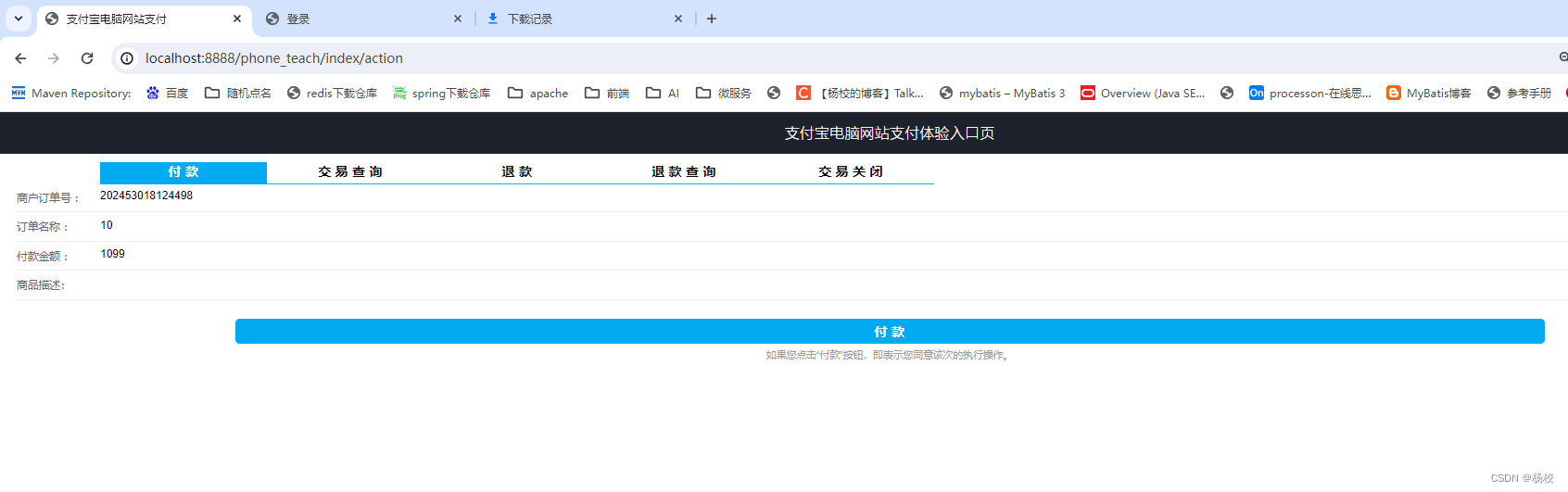Open the tab search dropdown arrow
Viewport: 1568px width, 492px height.
coord(19,19)
